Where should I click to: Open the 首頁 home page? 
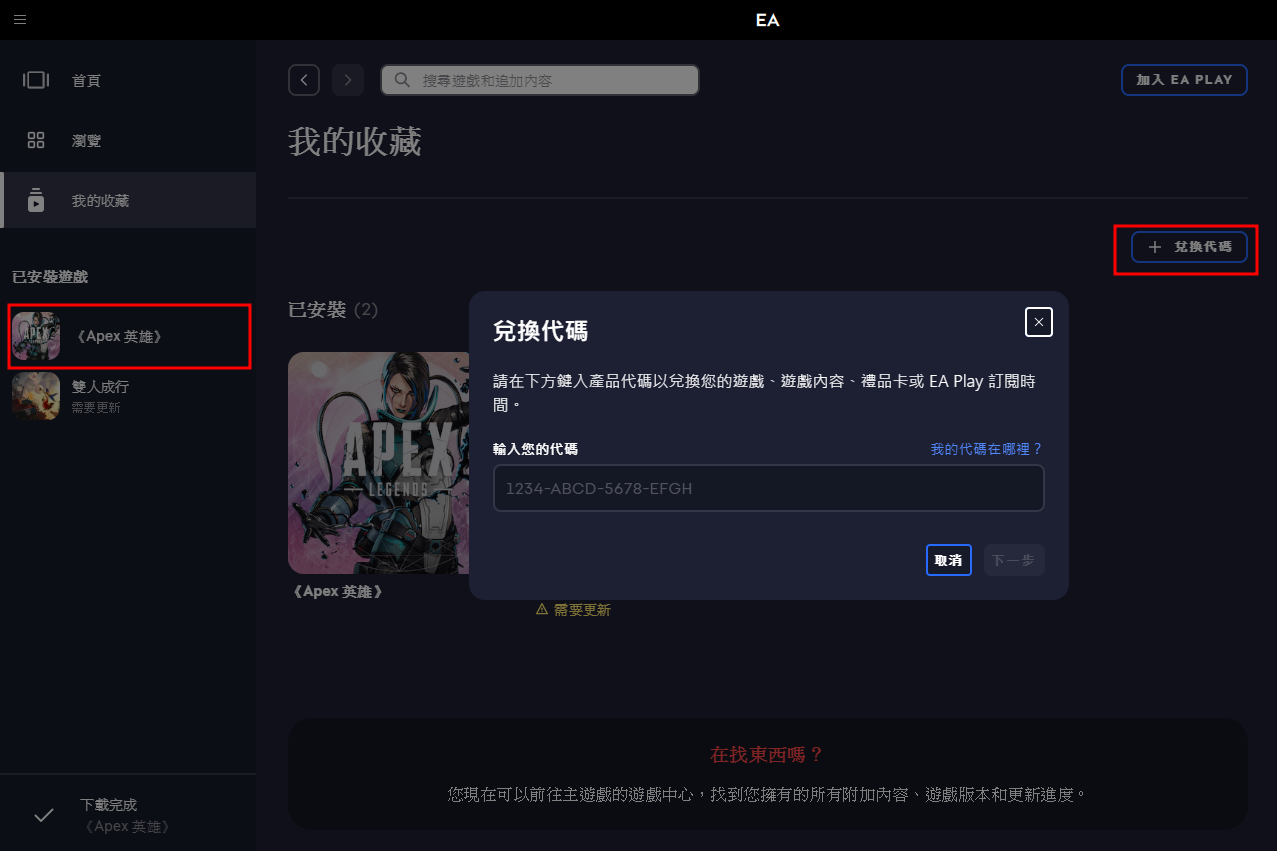pos(128,80)
